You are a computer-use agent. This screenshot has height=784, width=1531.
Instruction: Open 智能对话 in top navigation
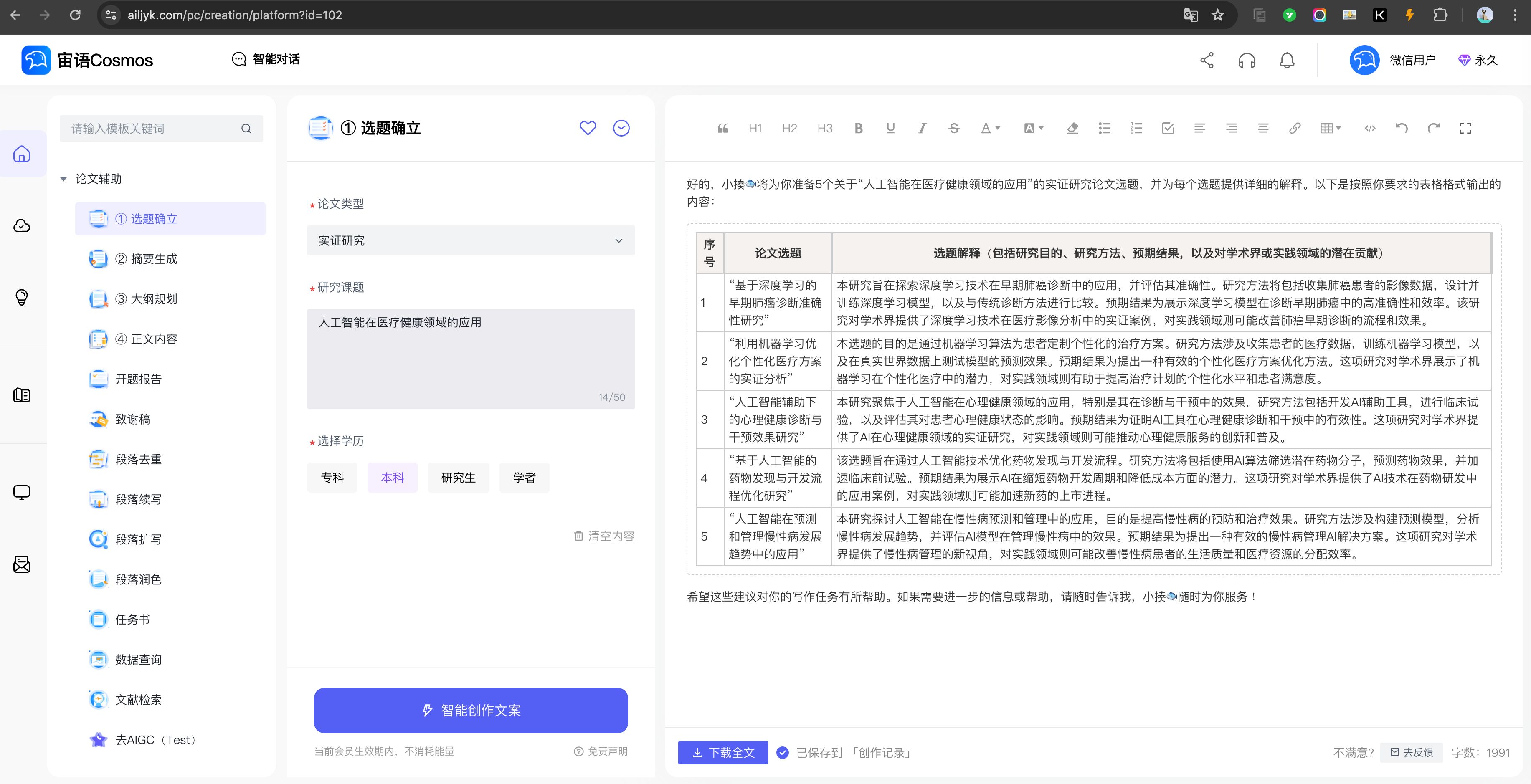point(265,59)
